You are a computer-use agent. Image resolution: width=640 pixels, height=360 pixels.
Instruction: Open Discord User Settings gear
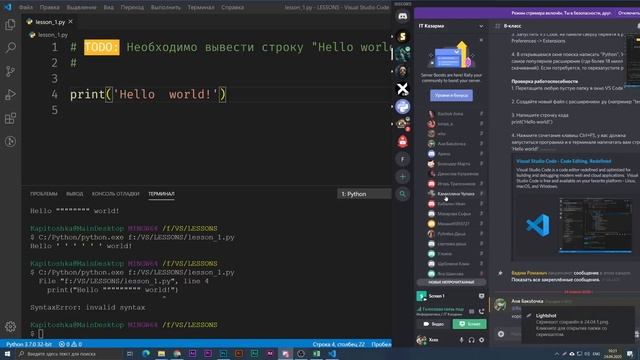coord(482,340)
